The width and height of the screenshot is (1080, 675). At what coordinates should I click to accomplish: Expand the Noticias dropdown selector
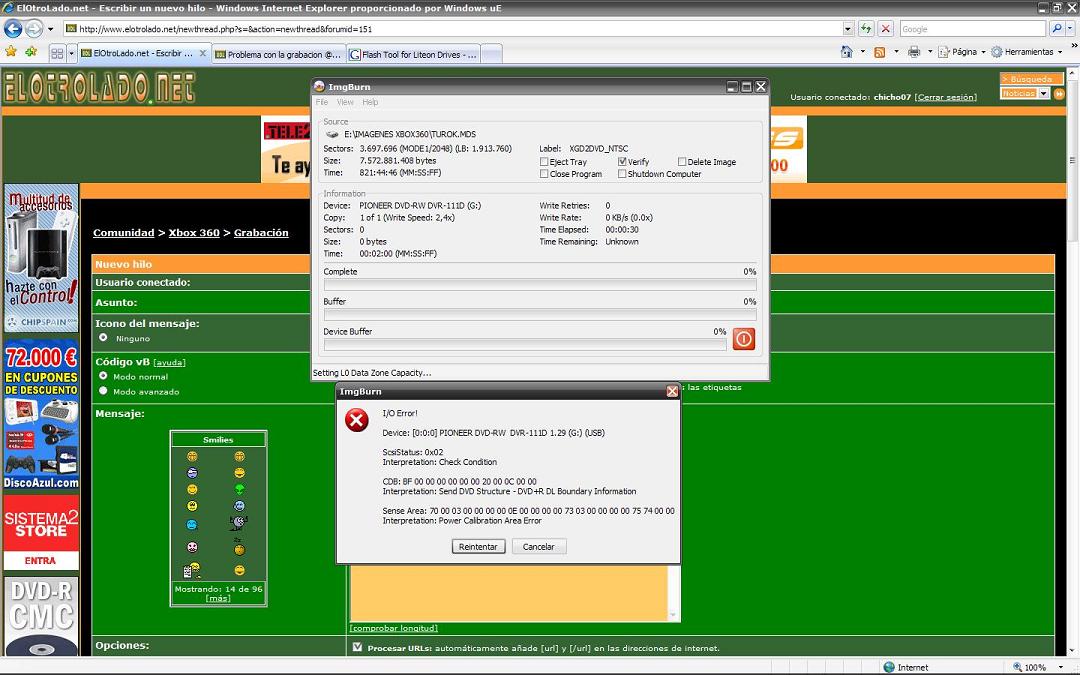(x=1043, y=93)
